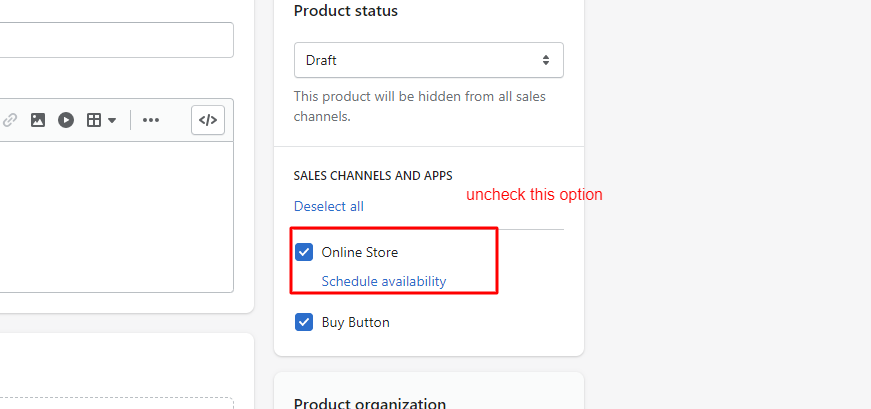The width and height of the screenshot is (871, 409).
Task: Uncheck the Online Store checkbox
Action: coord(305,252)
